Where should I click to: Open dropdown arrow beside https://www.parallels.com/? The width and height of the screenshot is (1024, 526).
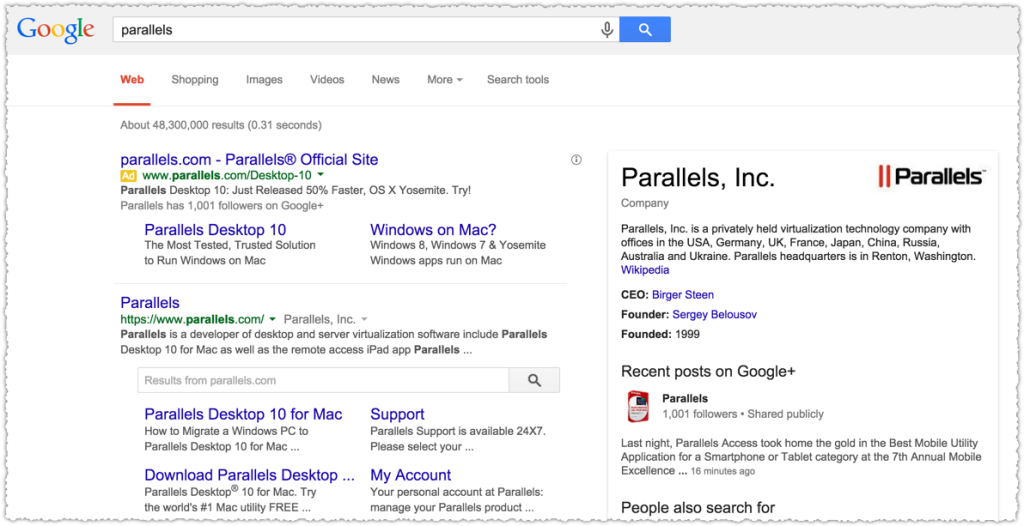click(x=272, y=320)
